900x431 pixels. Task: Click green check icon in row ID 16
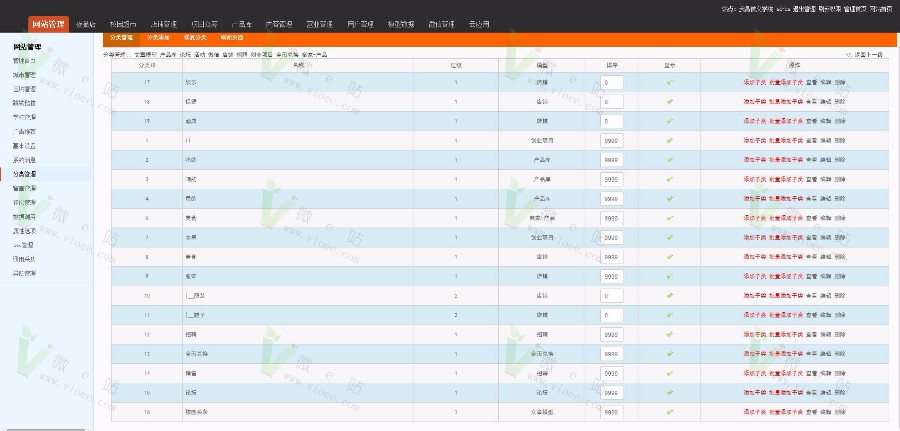pyautogui.click(x=669, y=412)
